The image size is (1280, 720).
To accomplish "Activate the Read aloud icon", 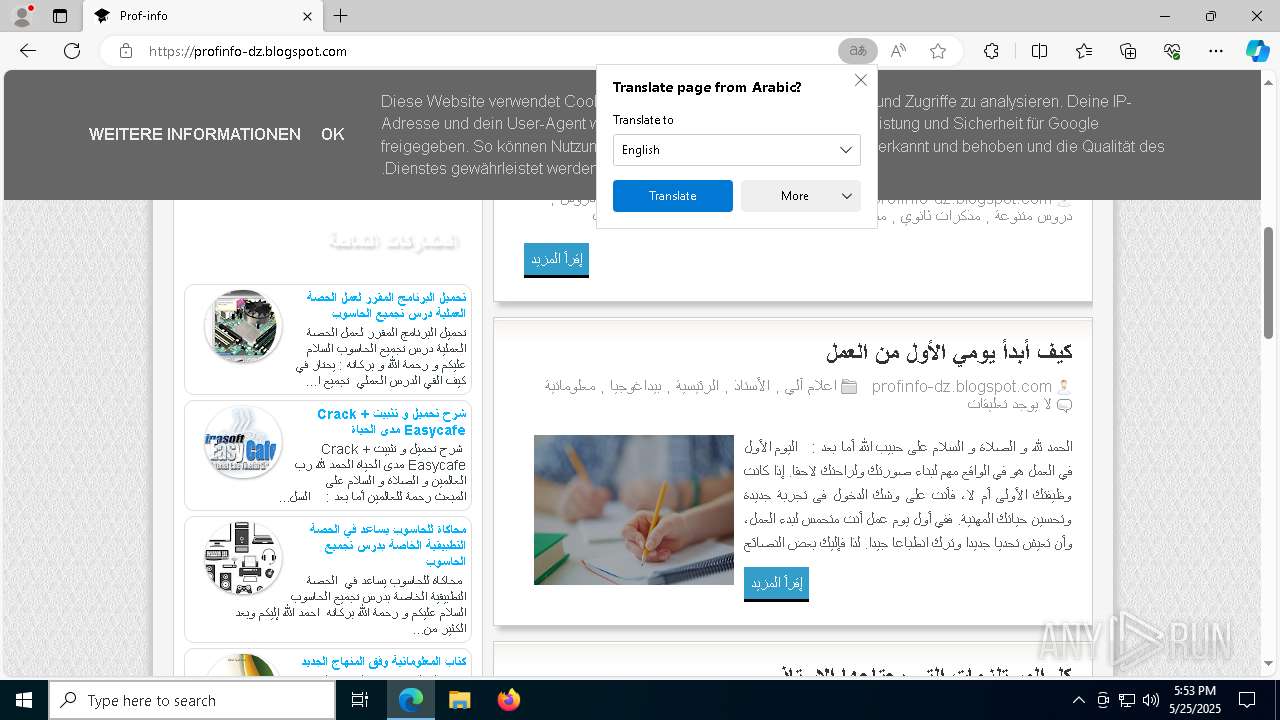I will [x=898, y=51].
